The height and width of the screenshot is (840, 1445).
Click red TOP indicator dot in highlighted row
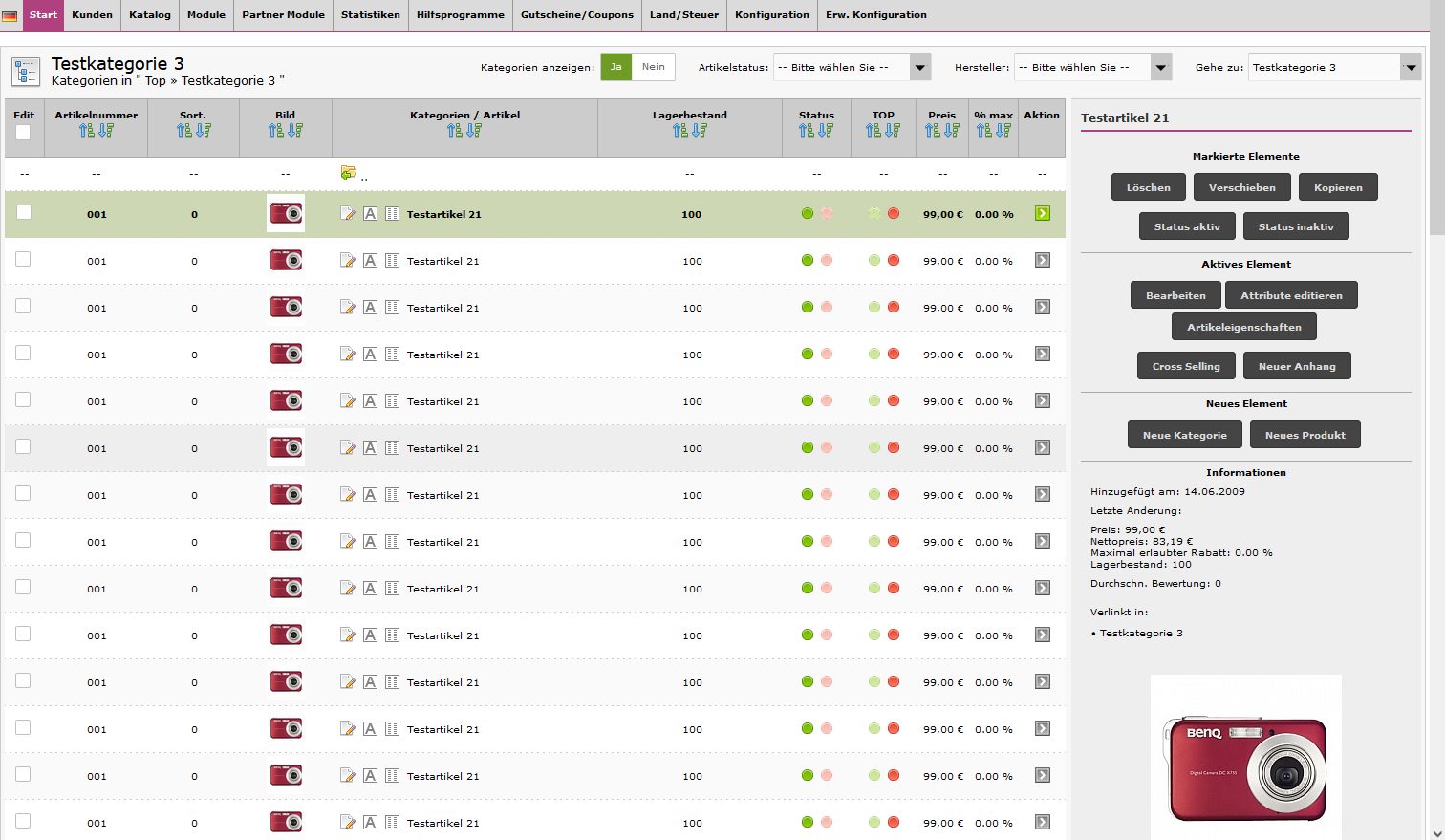tap(894, 214)
